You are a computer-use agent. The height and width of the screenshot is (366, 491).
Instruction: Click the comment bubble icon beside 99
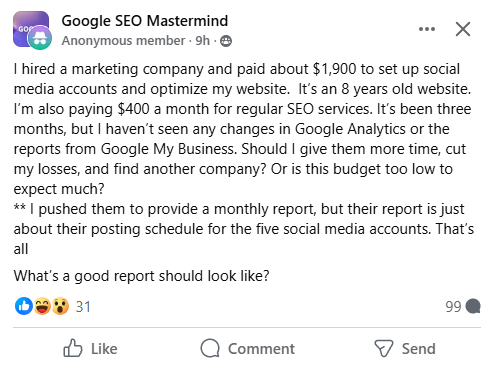[x=473, y=306]
